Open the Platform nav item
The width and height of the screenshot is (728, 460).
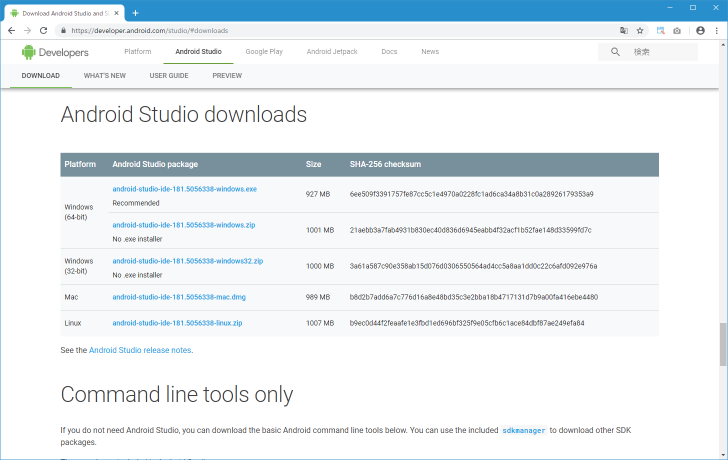tap(138, 52)
